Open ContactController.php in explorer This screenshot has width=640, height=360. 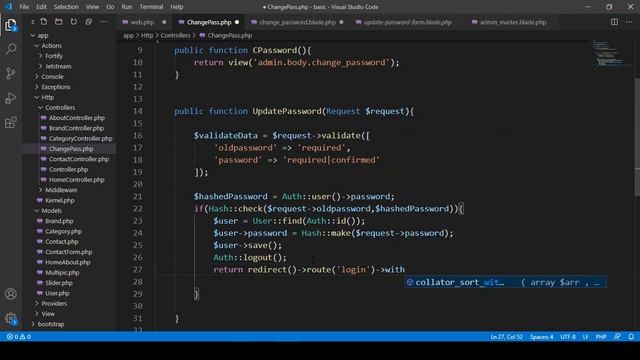79,159
